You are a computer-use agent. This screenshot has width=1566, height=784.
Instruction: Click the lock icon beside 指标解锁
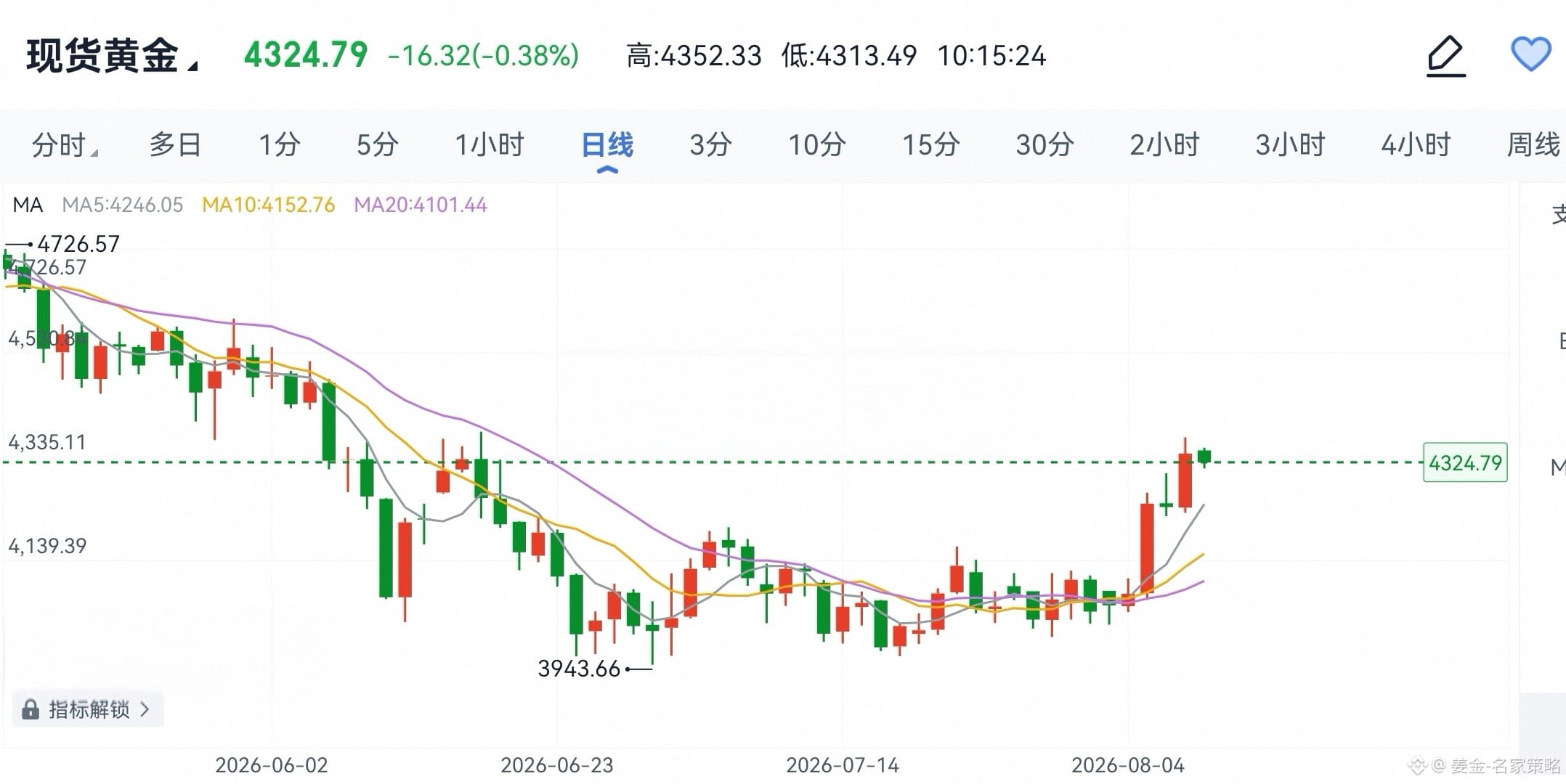[x=31, y=709]
